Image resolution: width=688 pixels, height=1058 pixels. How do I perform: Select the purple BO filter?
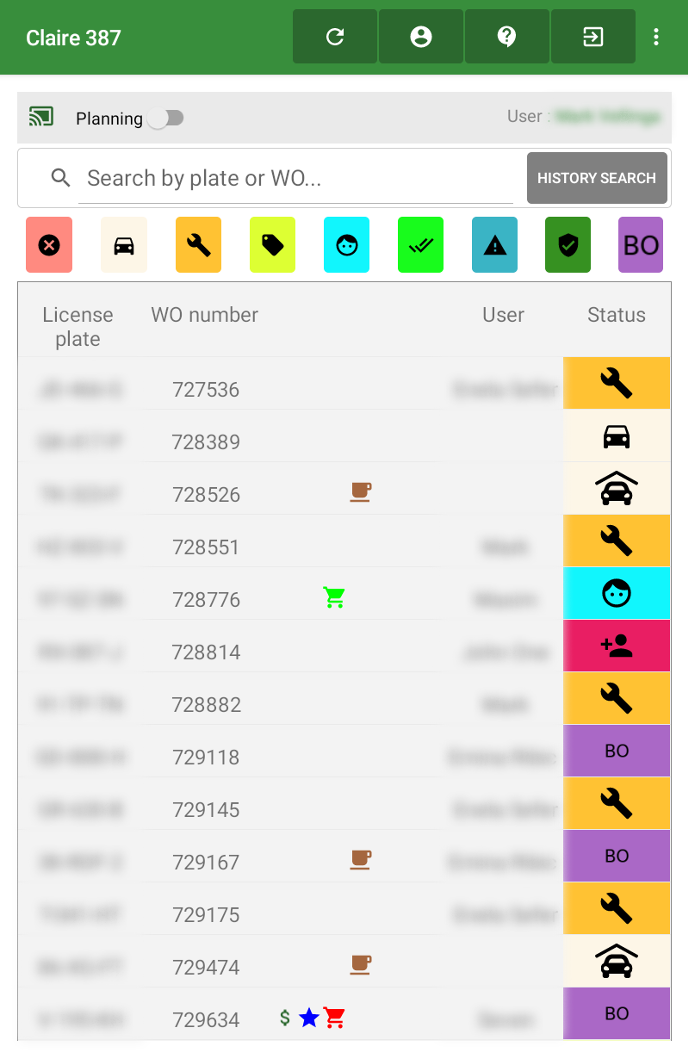pyautogui.click(x=641, y=245)
